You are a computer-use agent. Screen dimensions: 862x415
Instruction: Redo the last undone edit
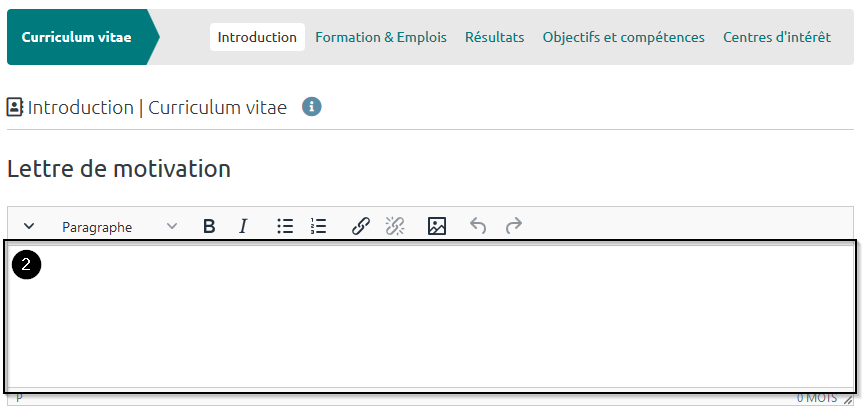point(513,227)
